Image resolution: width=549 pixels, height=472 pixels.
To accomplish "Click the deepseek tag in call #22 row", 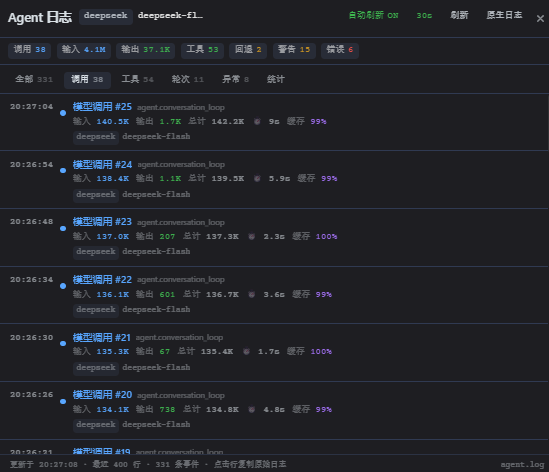I will coord(96,310).
